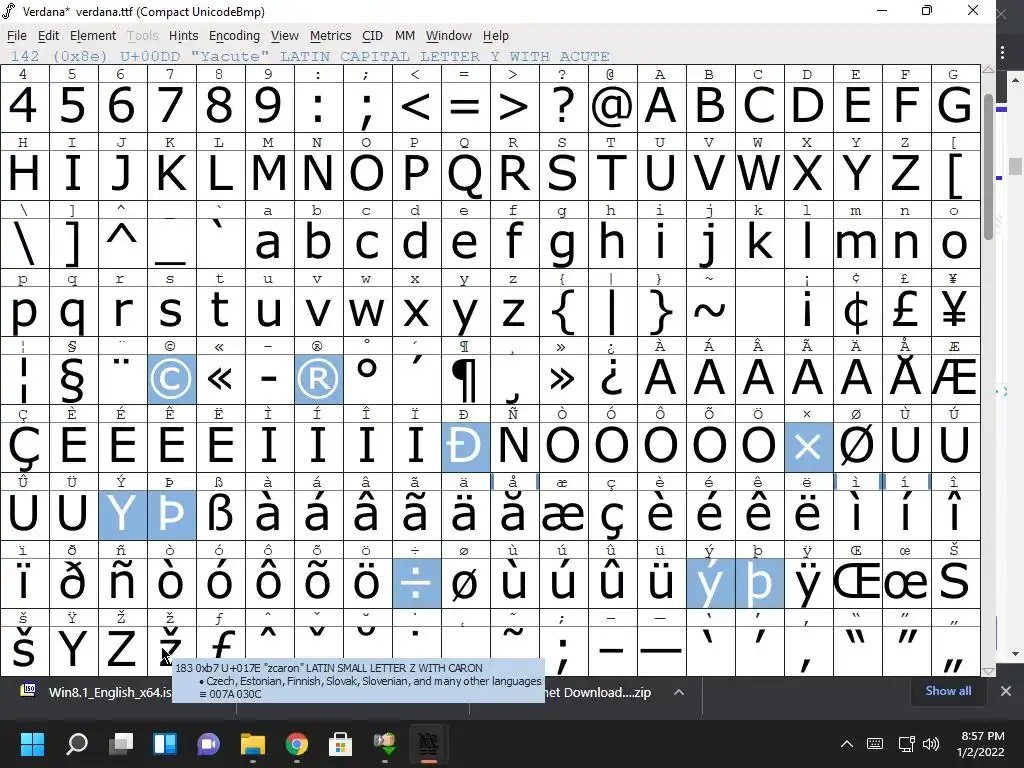Open the Chat icon on taskbar
Screen dimensions: 1024x768
point(208,743)
